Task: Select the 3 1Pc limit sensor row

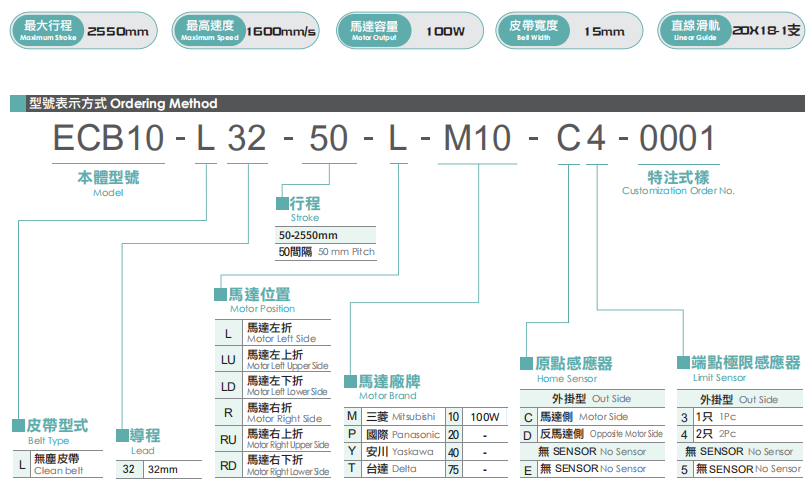Action: pos(740,417)
